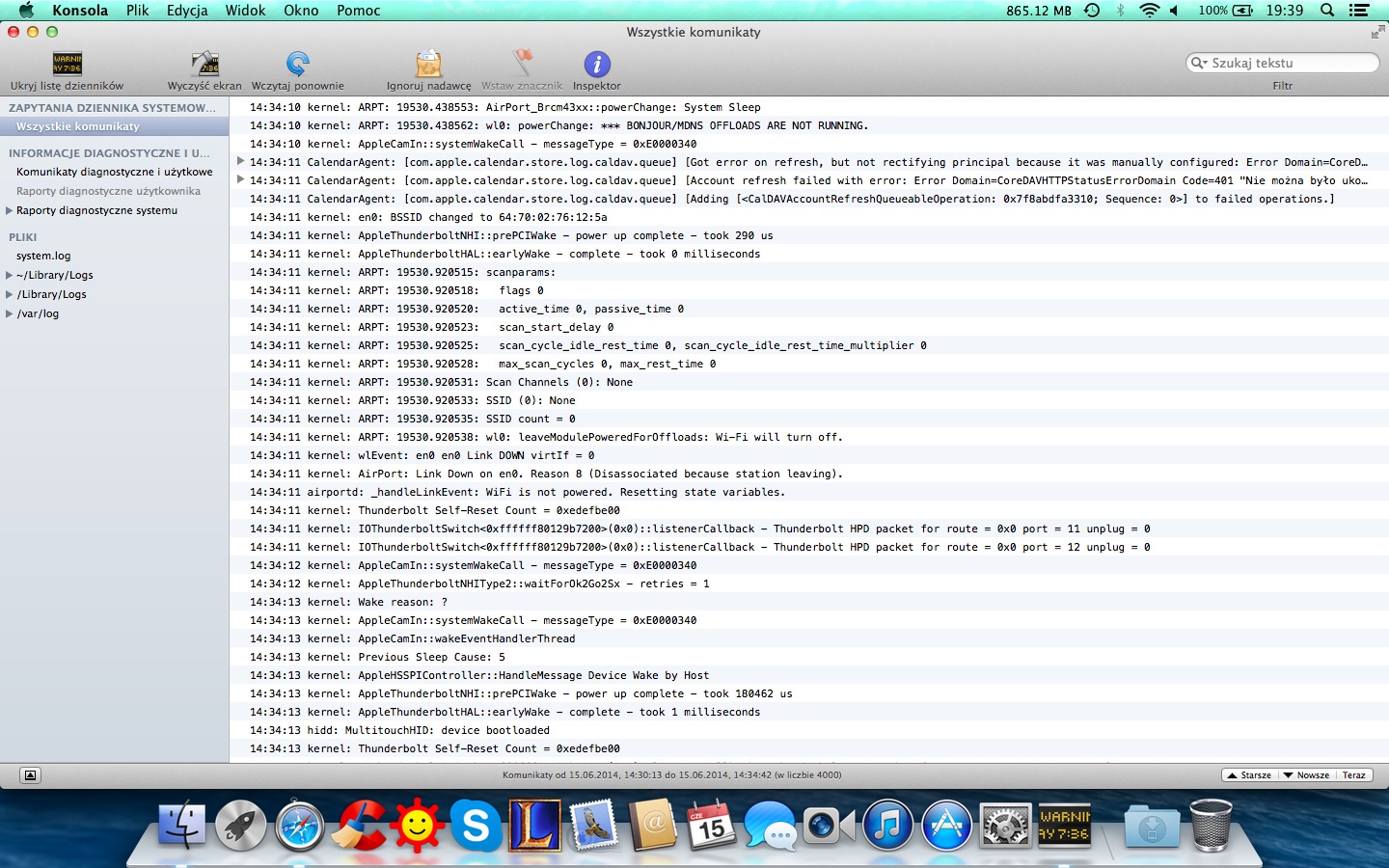The image size is (1389, 868).
Task: Launch Launchpad rocket icon in Dock
Action: (240, 826)
